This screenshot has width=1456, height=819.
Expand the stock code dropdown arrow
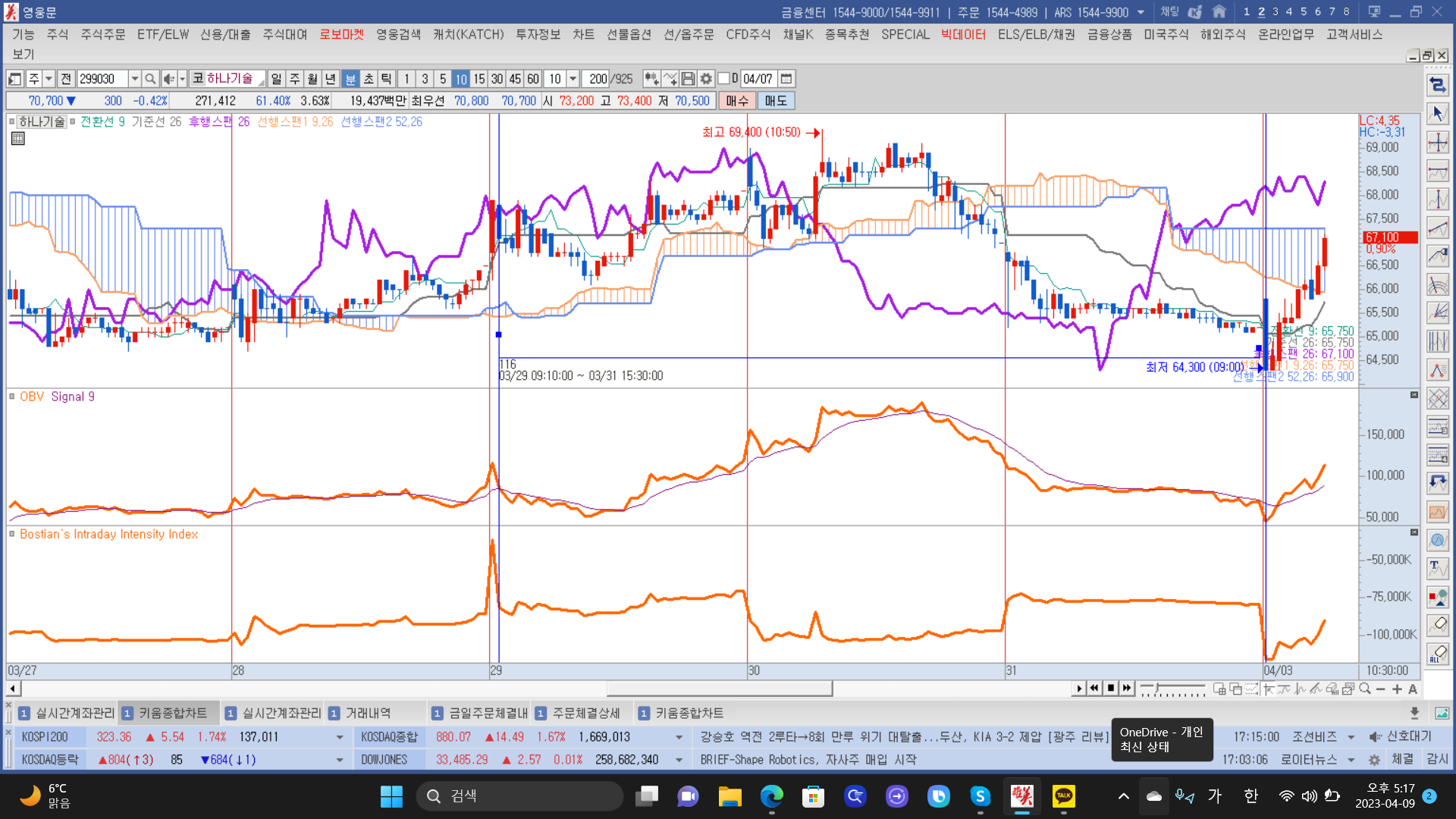(134, 79)
